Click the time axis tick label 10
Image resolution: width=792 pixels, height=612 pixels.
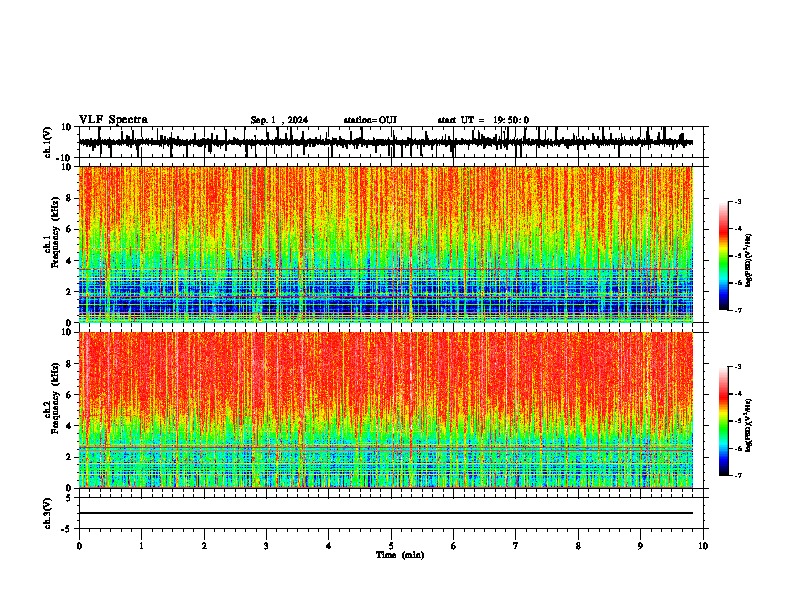(703, 546)
